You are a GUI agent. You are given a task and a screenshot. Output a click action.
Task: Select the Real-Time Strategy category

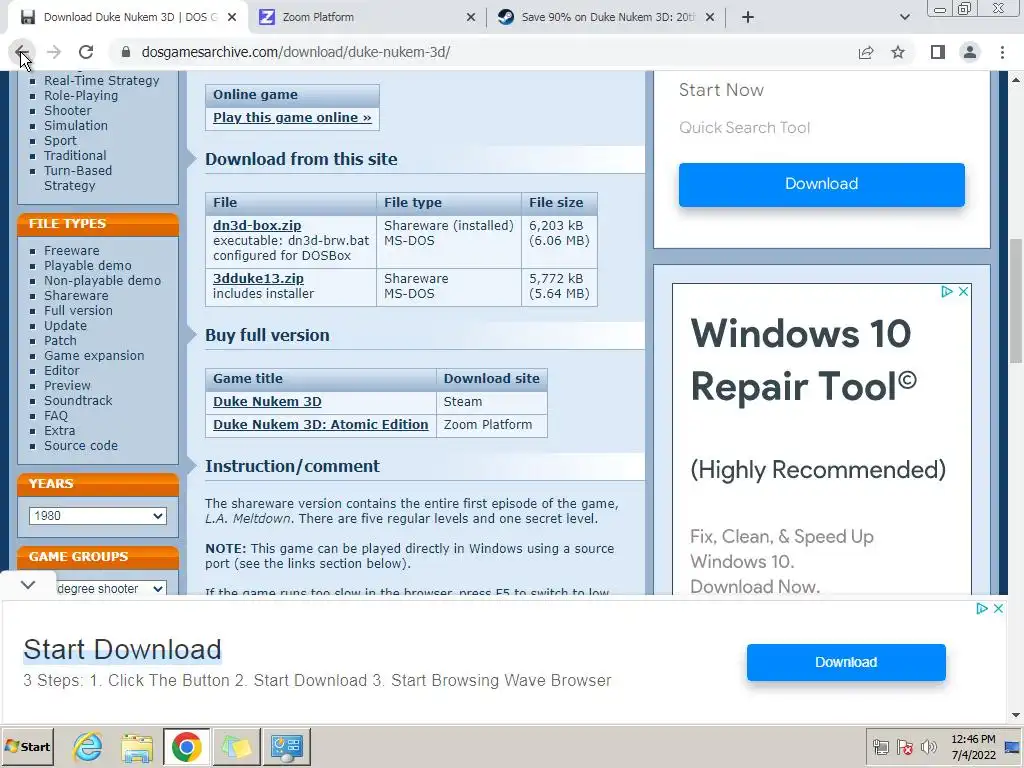(101, 80)
